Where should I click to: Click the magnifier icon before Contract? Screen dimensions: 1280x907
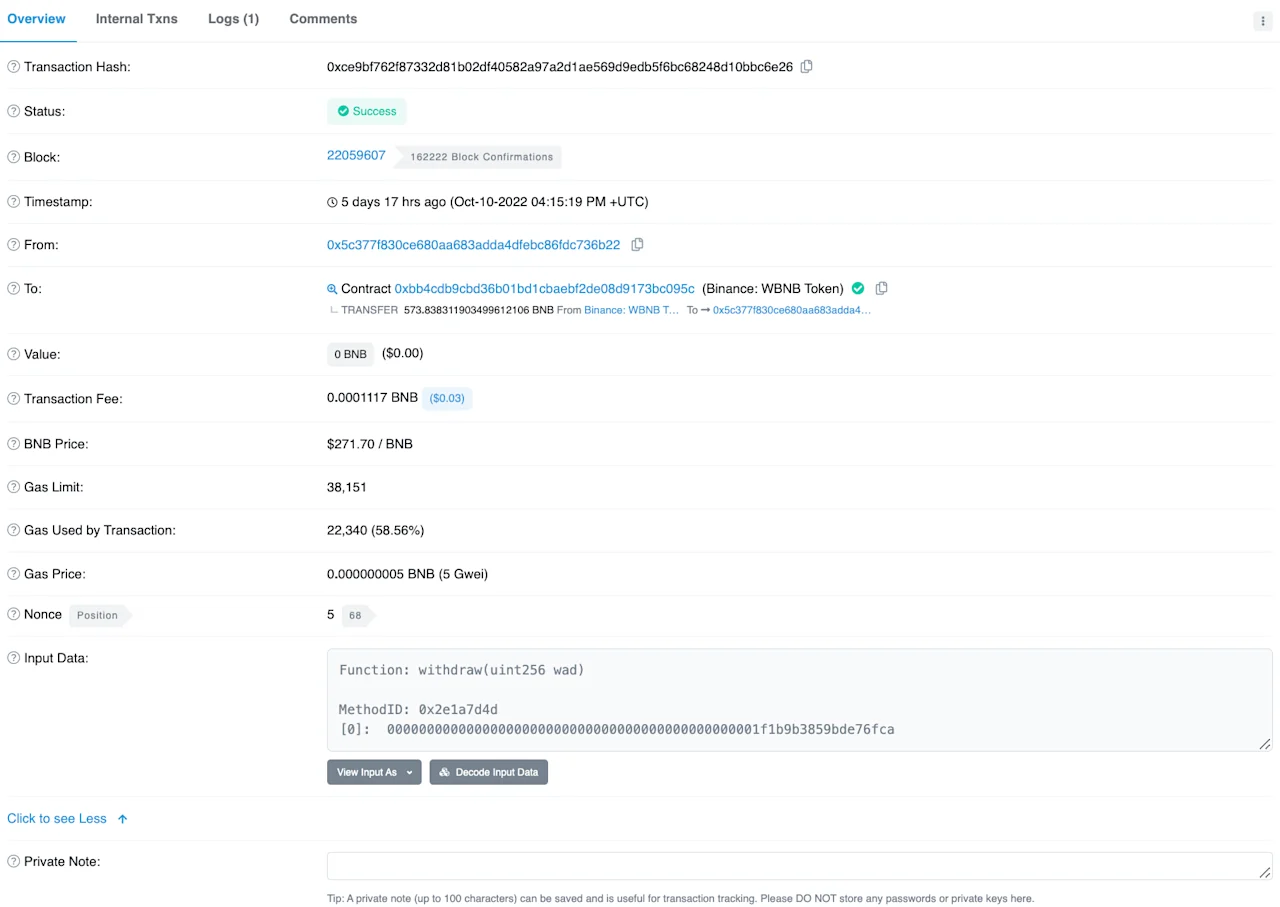[x=332, y=289]
